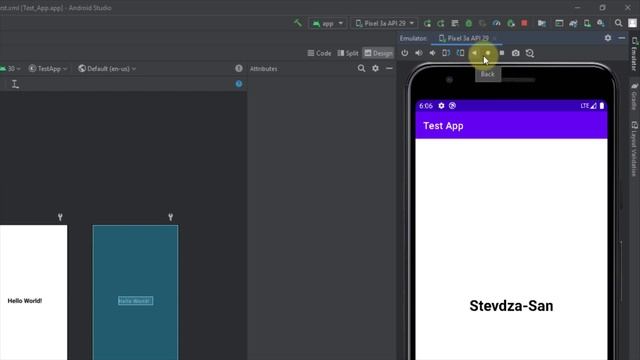The width and height of the screenshot is (640, 360).
Task: Click the Stevdza-San text in the emulator
Action: 511,306
